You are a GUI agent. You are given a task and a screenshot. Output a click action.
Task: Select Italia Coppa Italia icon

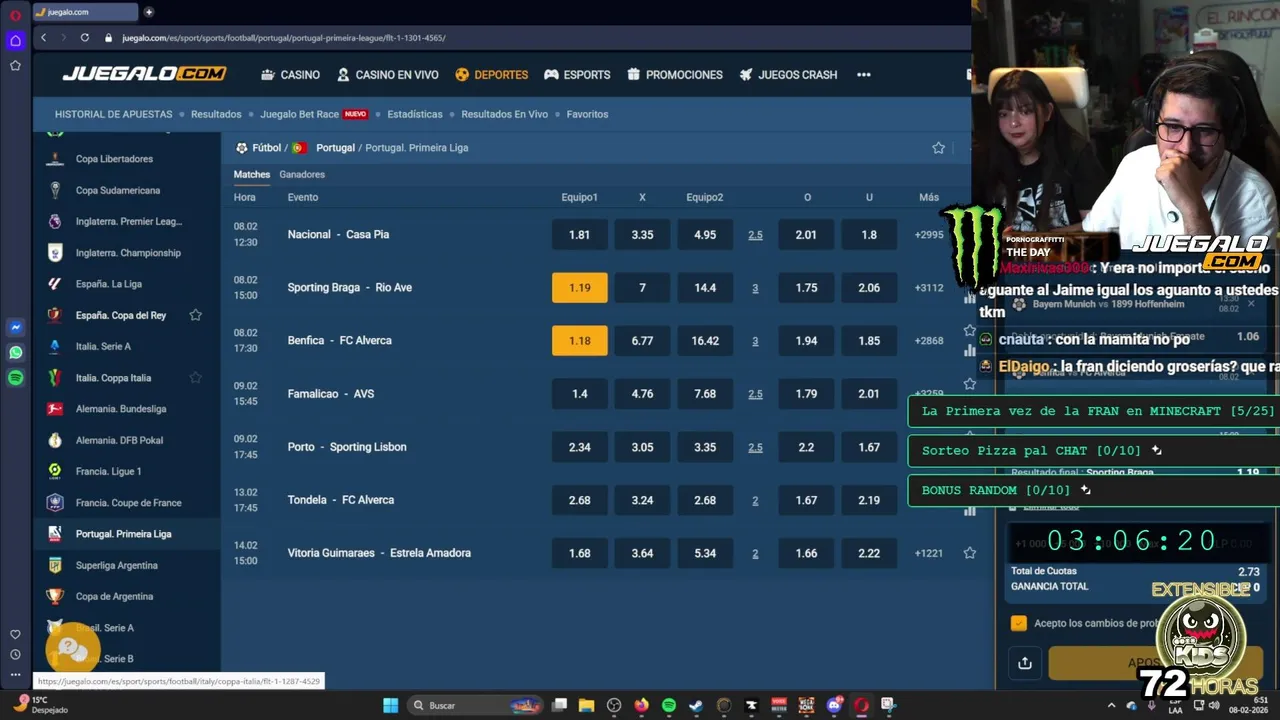coord(55,378)
